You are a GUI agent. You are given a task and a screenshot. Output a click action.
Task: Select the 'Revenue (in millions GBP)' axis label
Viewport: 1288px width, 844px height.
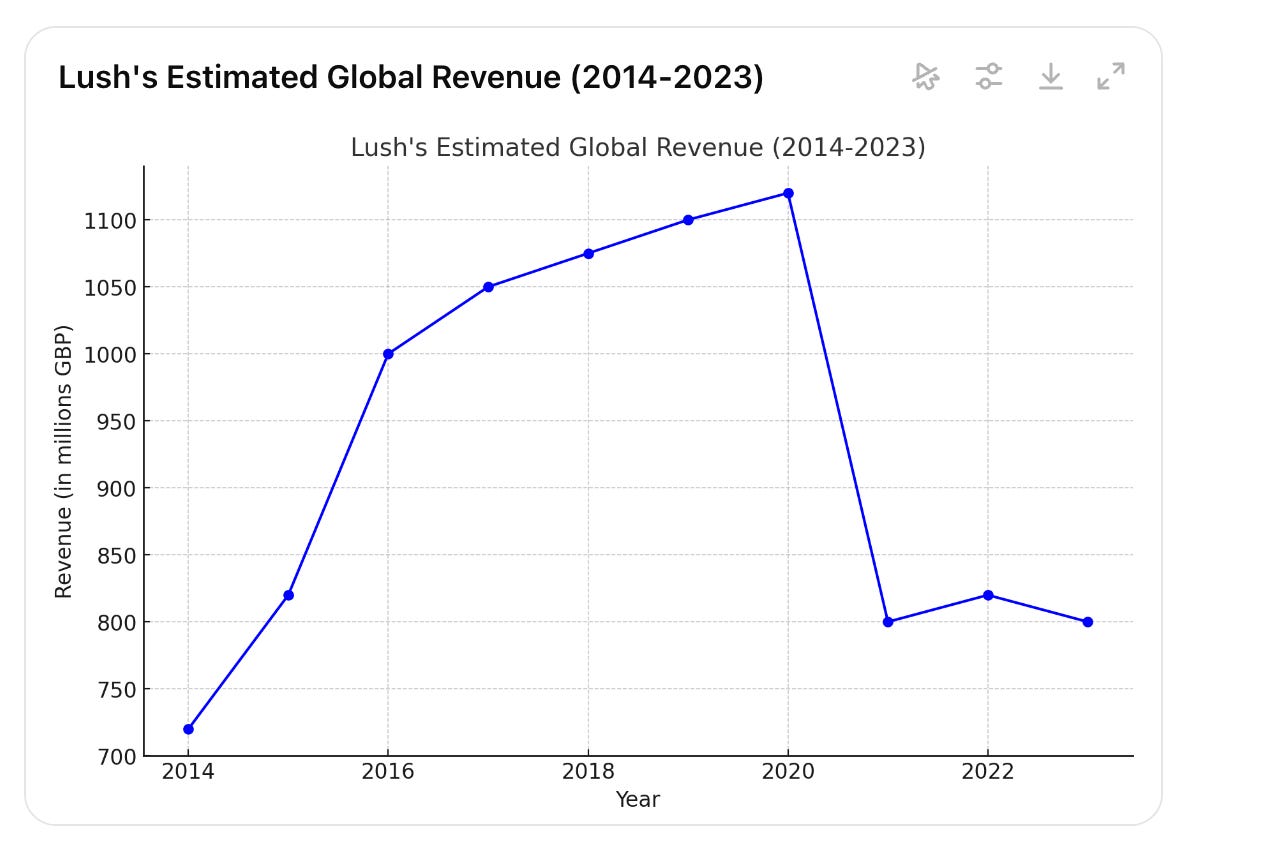click(x=64, y=461)
